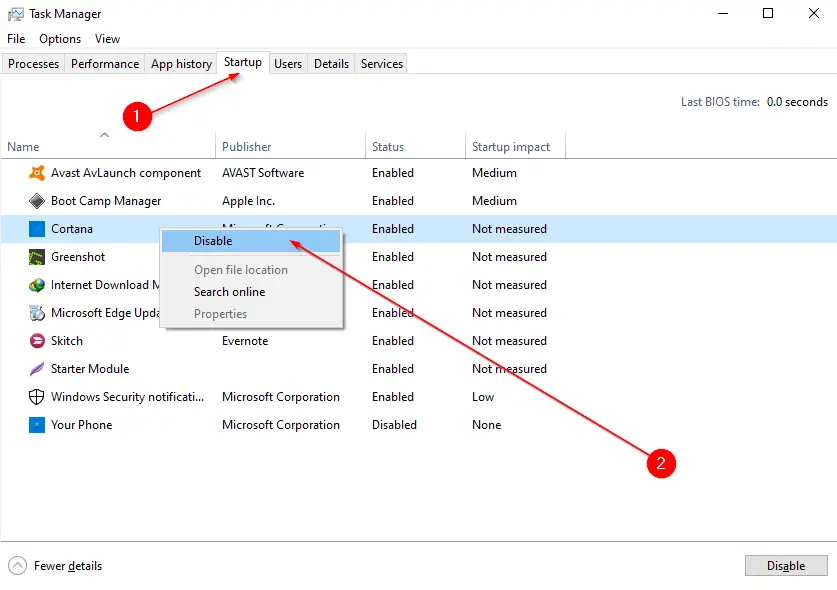Select the Internet Download Manager name text
Viewport: 837px width, 590px height.
(x=105, y=285)
